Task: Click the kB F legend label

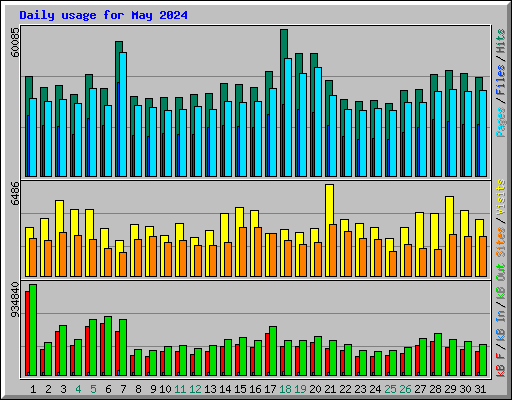Action: [500, 364]
